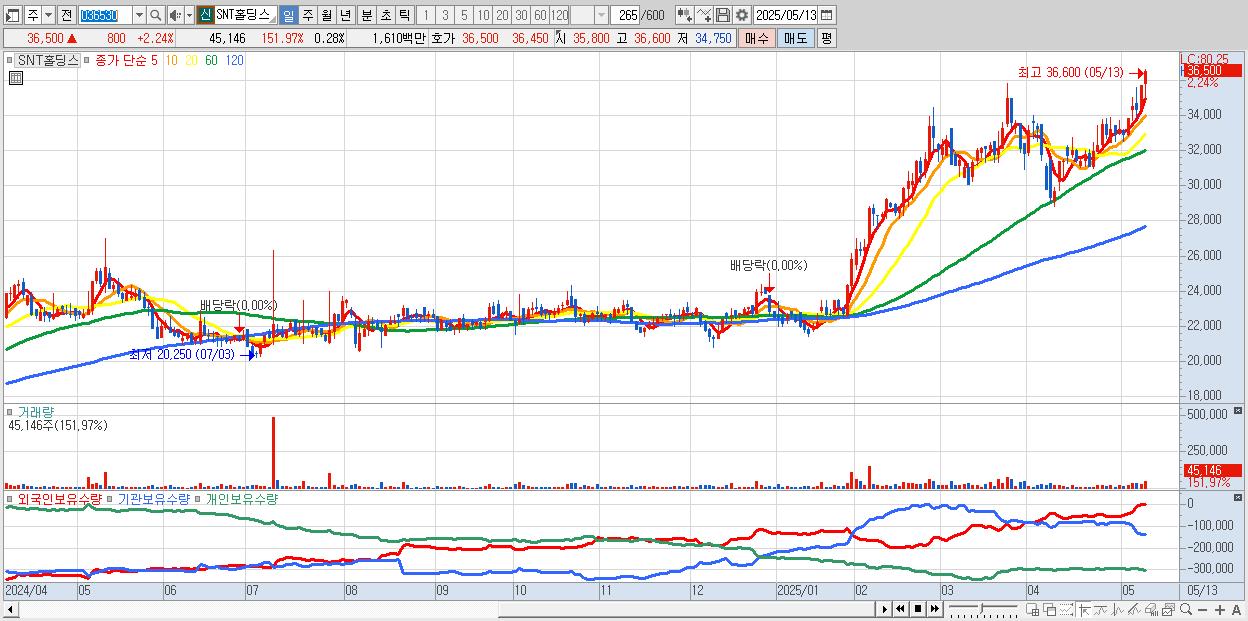1248x621 pixels.
Task: Switch to the 초 second chart
Action: click(385, 15)
